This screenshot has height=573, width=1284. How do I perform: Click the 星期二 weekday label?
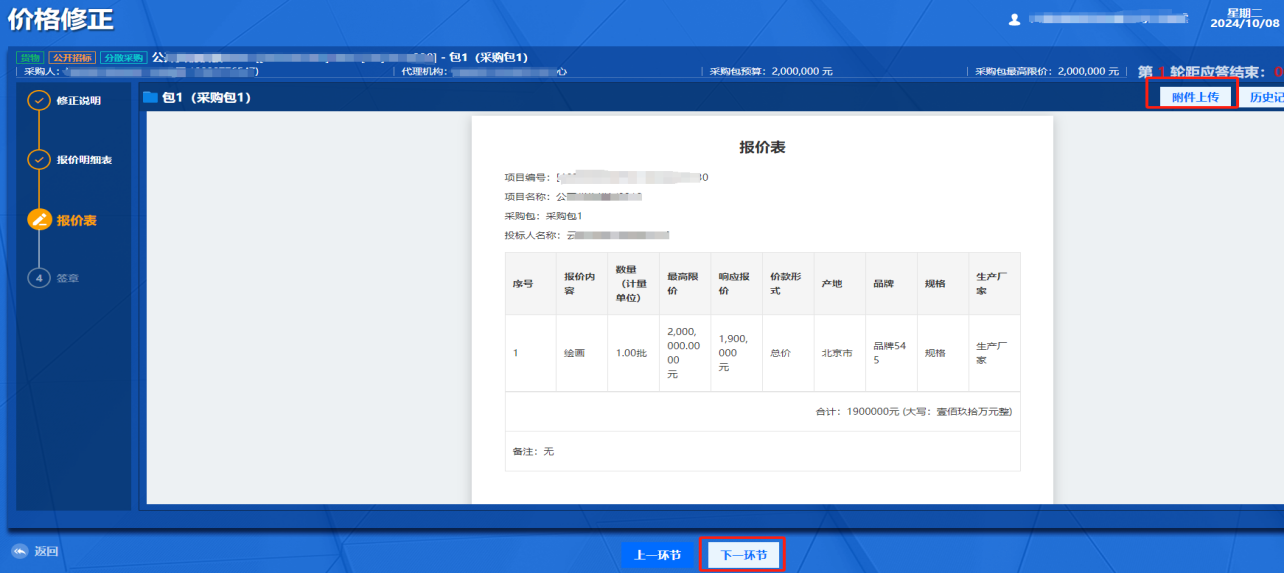tap(1246, 11)
